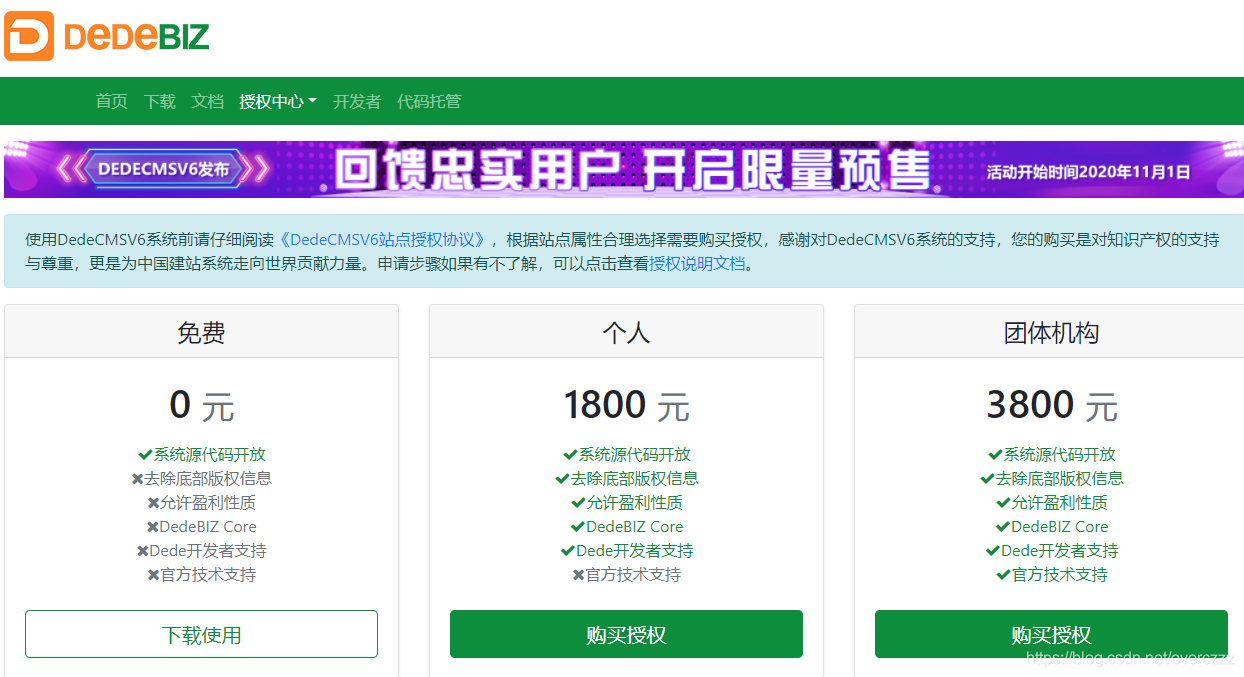Click the check icon beside 允许盈利性质 in 个人 card
The height and width of the screenshot is (677, 1244).
click(578, 503)
